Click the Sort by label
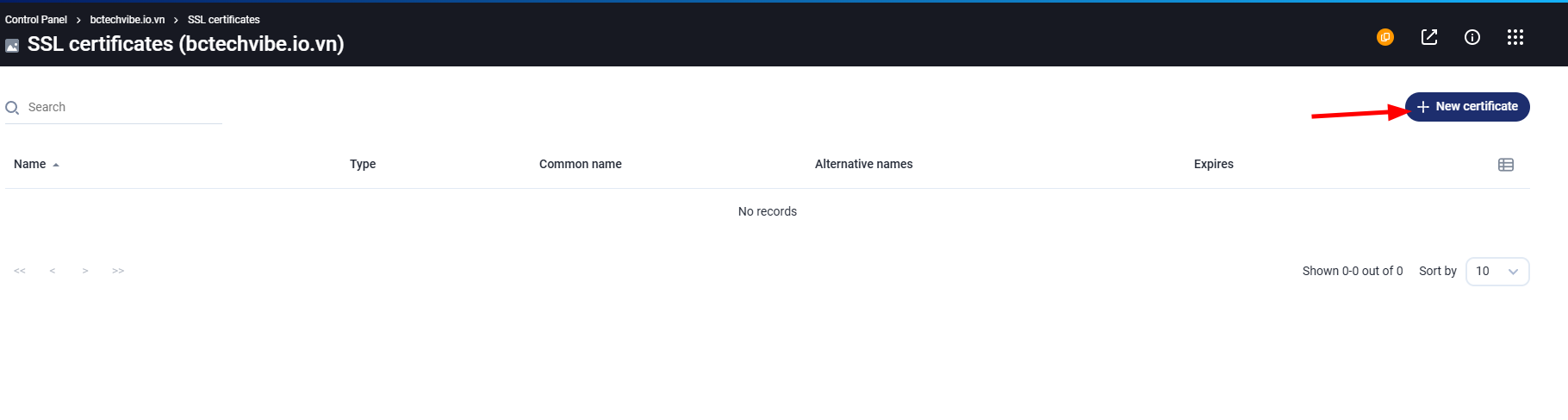Viewport: 1568px width, 420px height. [1438, 271]
